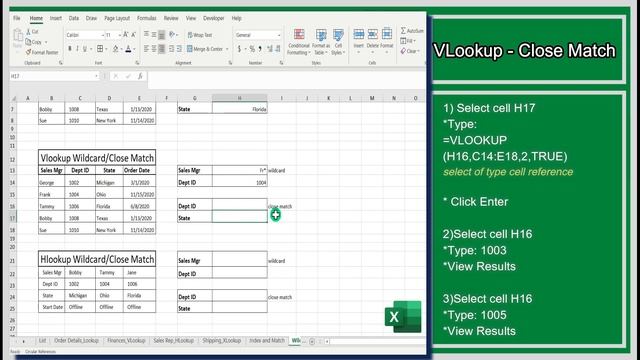Click the Wrap Text button
This screenshot has height=360, width=640.
(200, 35)
